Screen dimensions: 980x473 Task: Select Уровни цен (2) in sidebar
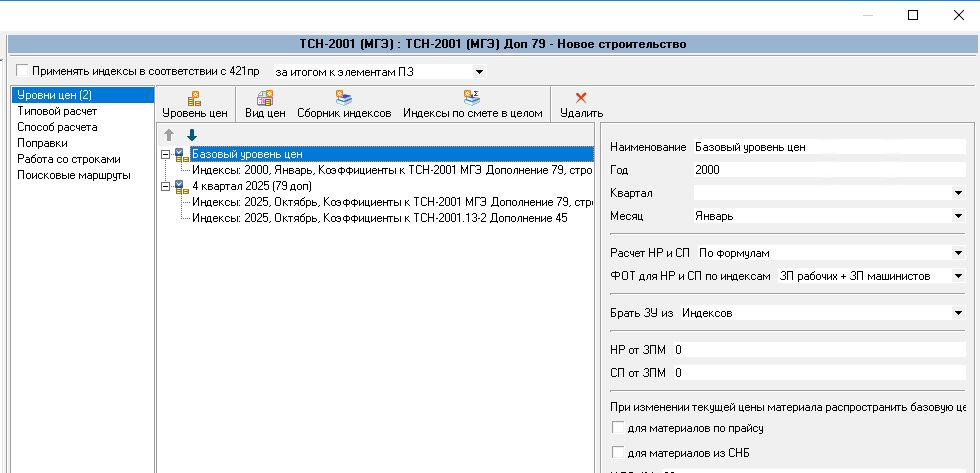coord(83,95)
